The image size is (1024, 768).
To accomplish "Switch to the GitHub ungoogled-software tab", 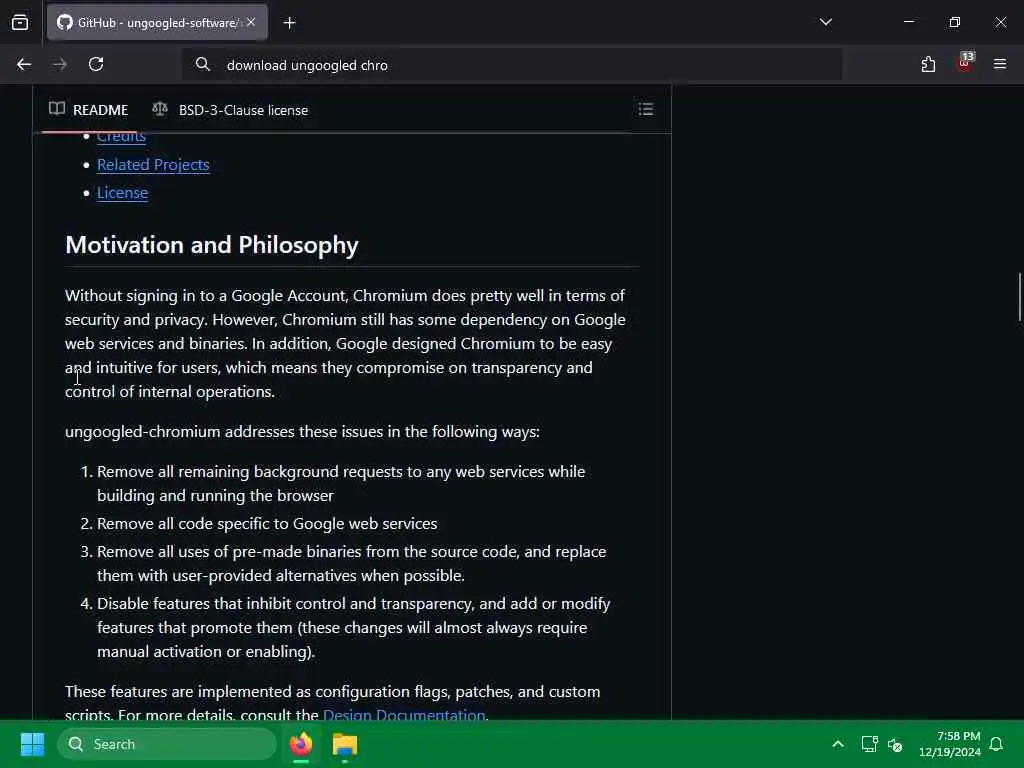I will 157,22.
